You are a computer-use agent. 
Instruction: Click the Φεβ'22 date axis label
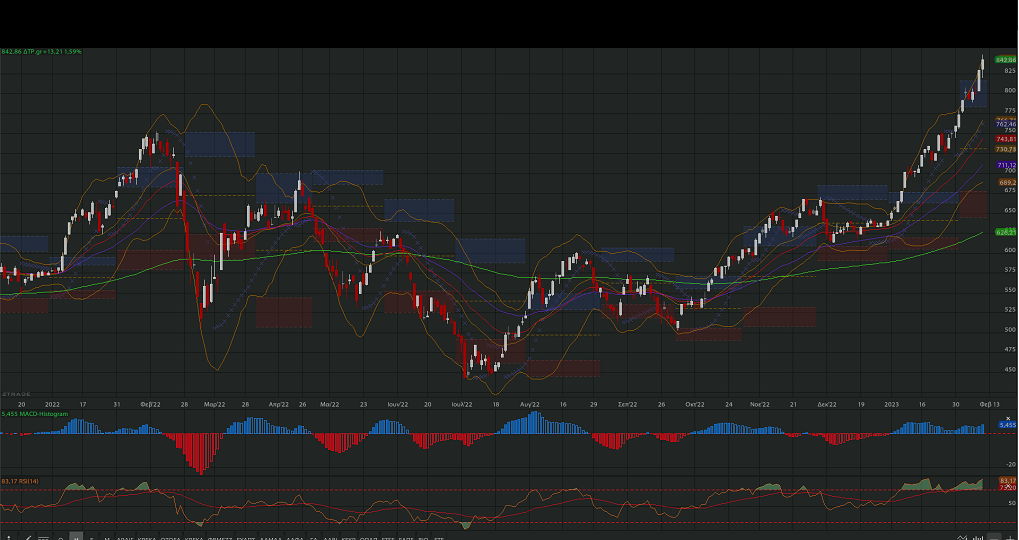click(150, 404)
